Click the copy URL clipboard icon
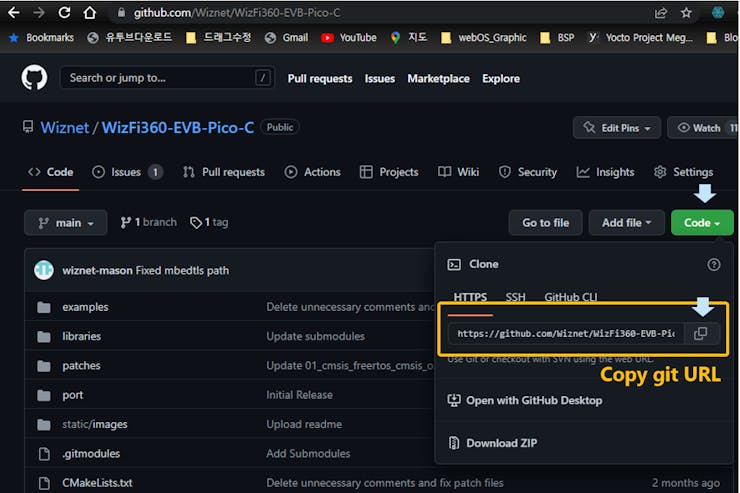This screenshot has width=740, height=493. pos(701,334)
